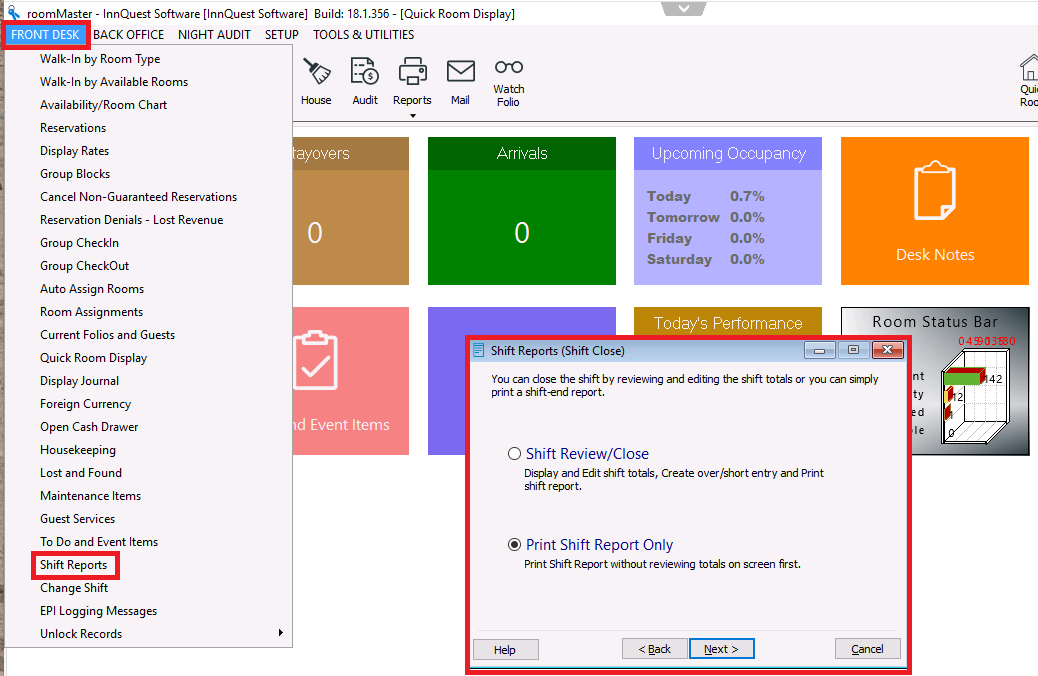The width and height of the screenshot is (1038, 676).
Task: Click the House broom icon in toolbar
Action: coord(316,73)
